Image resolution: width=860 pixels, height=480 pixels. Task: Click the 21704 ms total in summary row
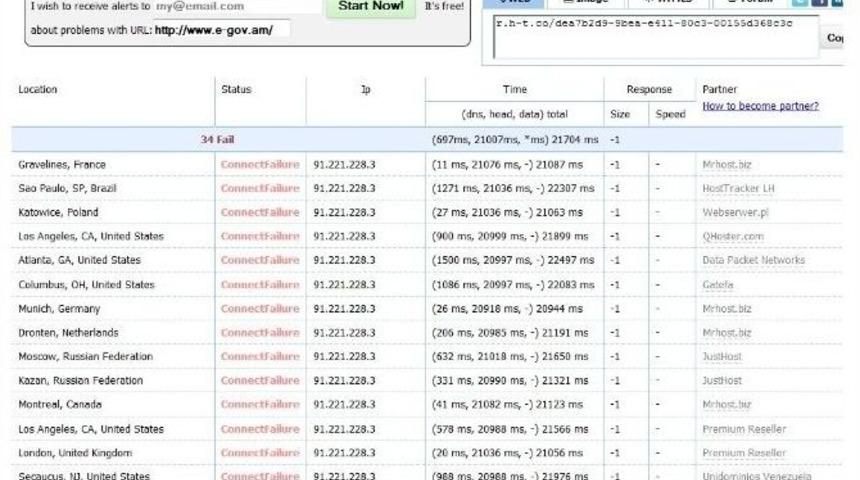click(x=575, y=140)
